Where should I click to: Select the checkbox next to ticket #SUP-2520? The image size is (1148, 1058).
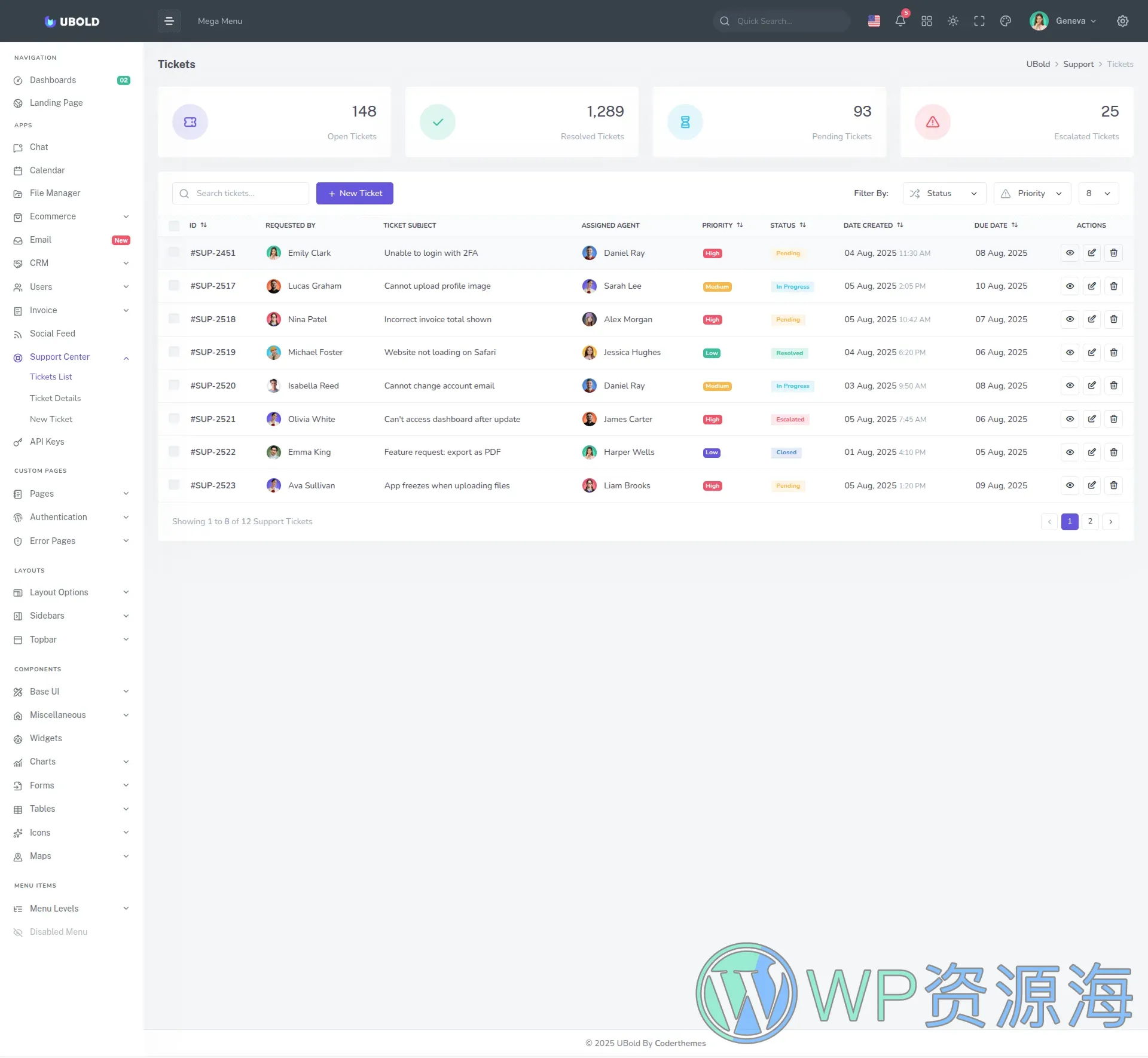174,385
